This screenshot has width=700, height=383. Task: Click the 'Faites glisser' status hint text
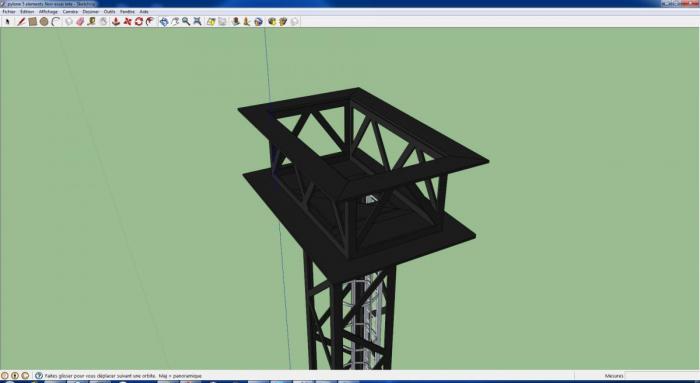123,376
